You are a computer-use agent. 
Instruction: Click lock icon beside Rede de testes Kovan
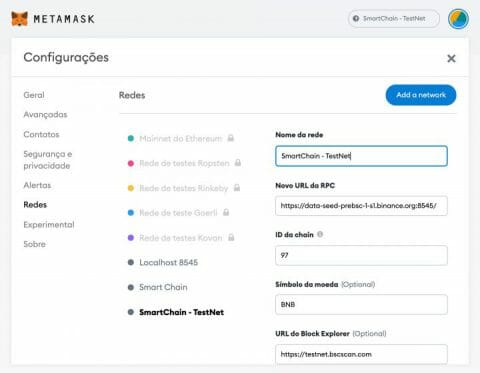(231, 237)
